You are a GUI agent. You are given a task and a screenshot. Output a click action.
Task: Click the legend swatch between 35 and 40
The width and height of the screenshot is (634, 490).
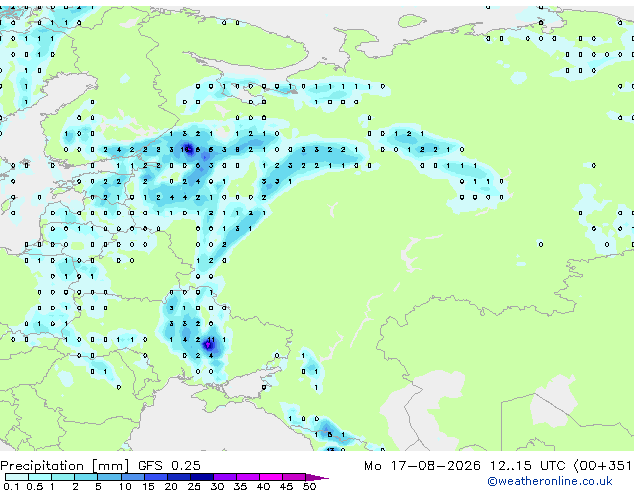(247, 477)
